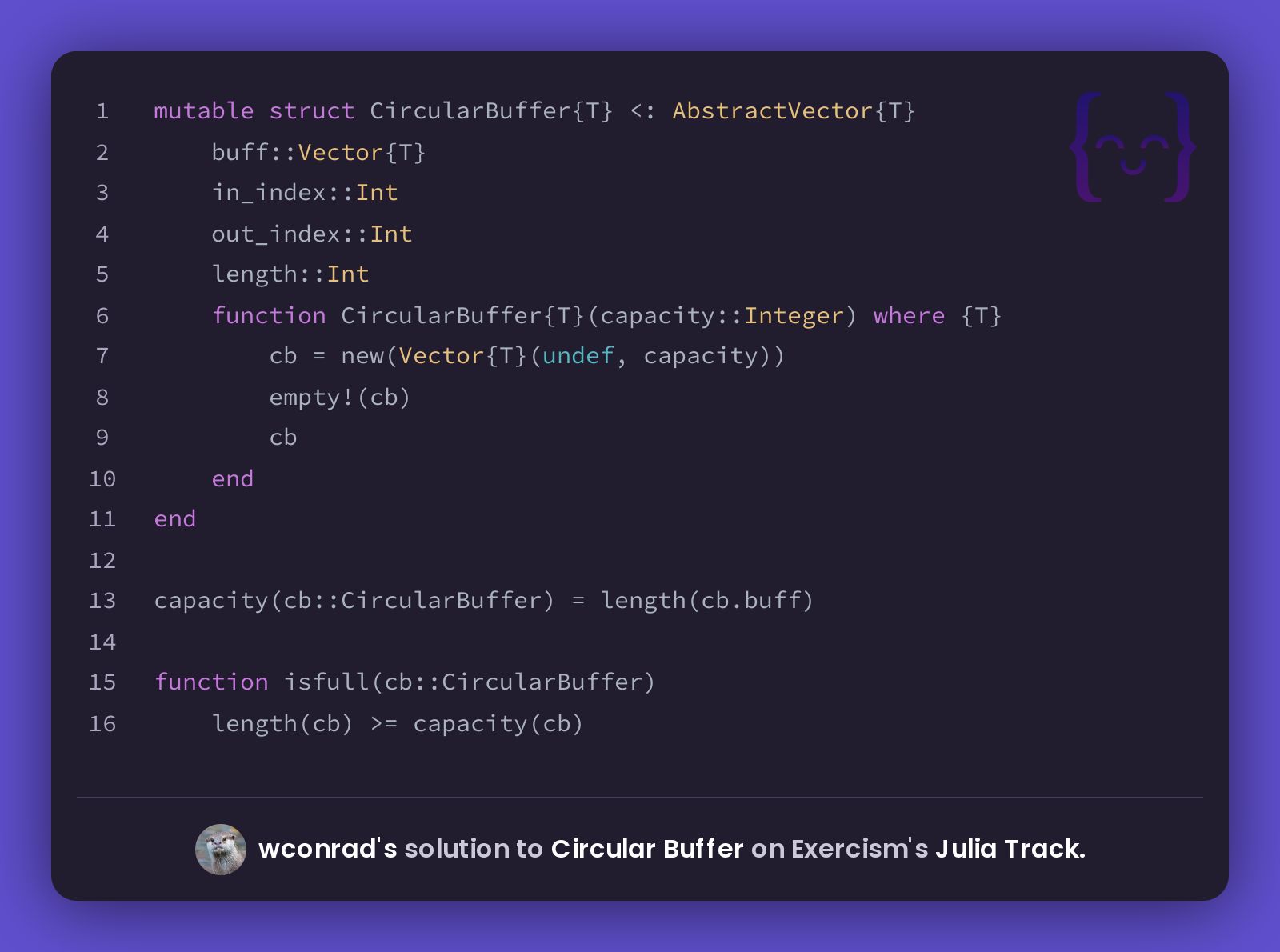Select line number 13 in the gutter
The width and height of the screenshot is (1280, 952).
click(x=102, y=600)
